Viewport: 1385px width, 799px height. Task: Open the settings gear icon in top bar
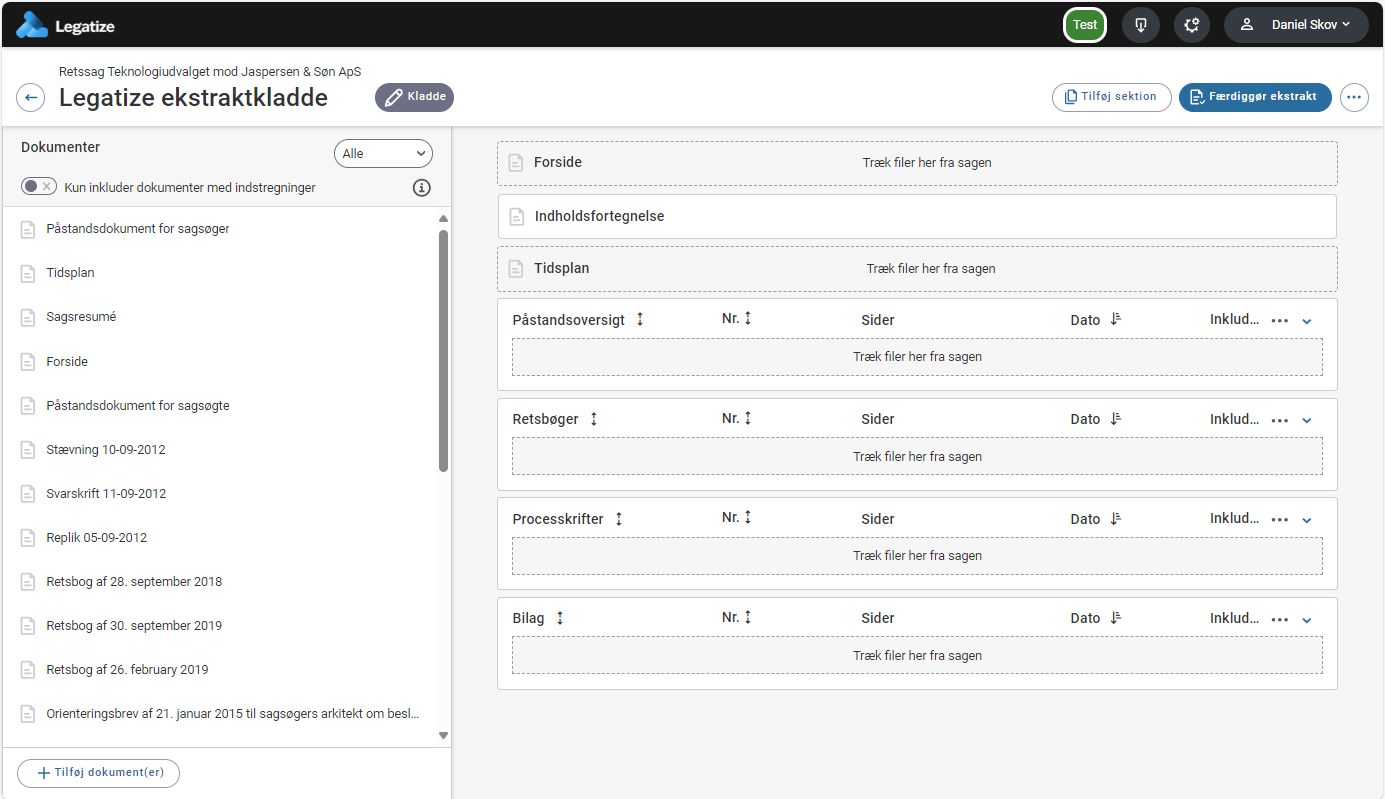(1192, 25)
